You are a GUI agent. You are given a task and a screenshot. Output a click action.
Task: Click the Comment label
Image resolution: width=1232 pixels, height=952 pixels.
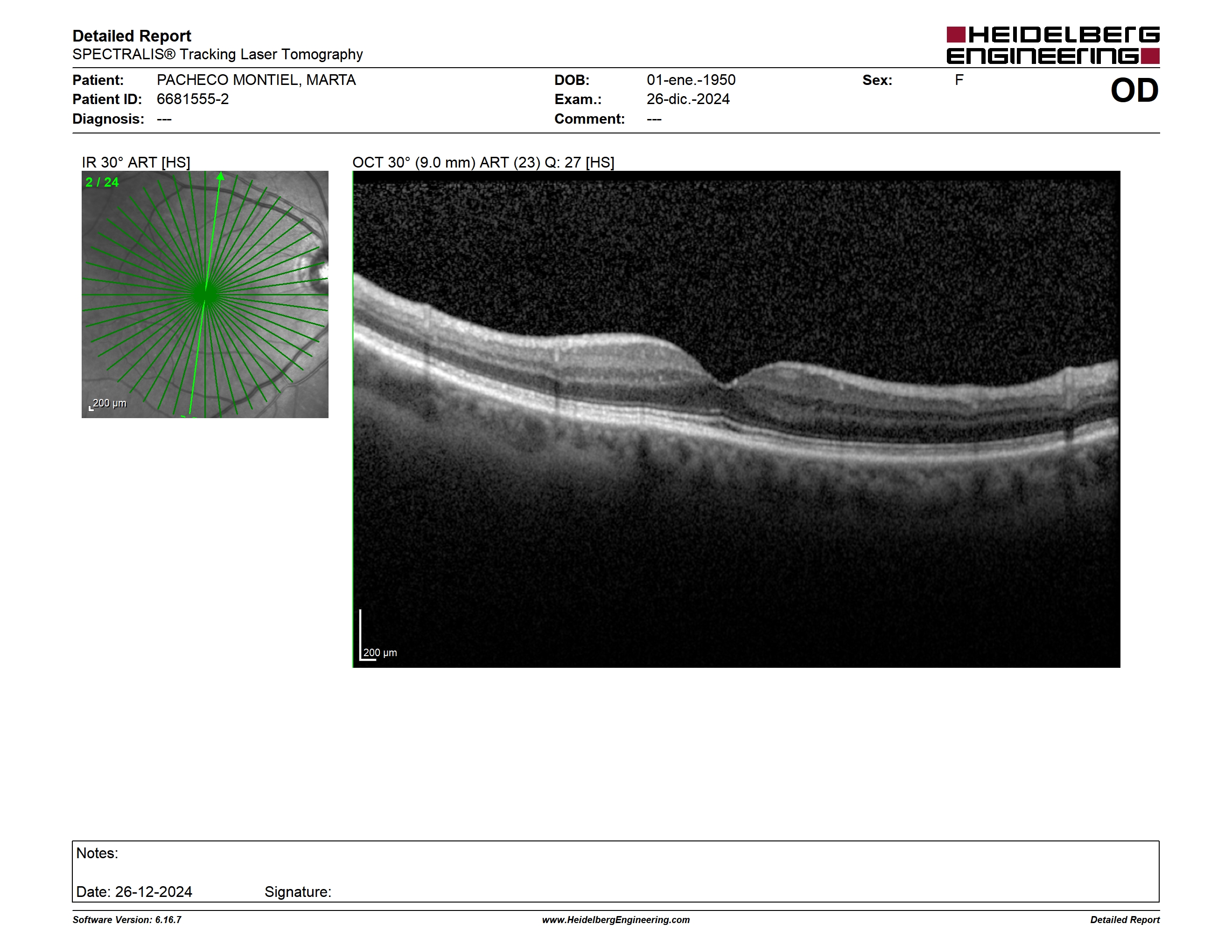(x=589, y=119)
